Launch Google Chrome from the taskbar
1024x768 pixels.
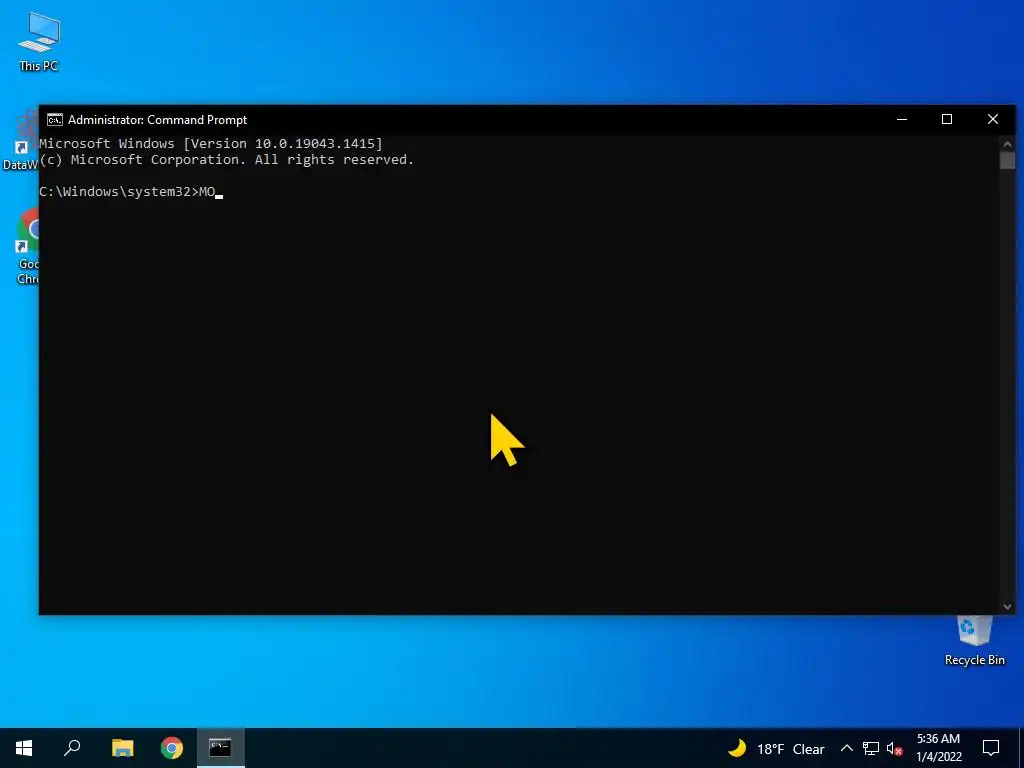(x=172, y=748)
